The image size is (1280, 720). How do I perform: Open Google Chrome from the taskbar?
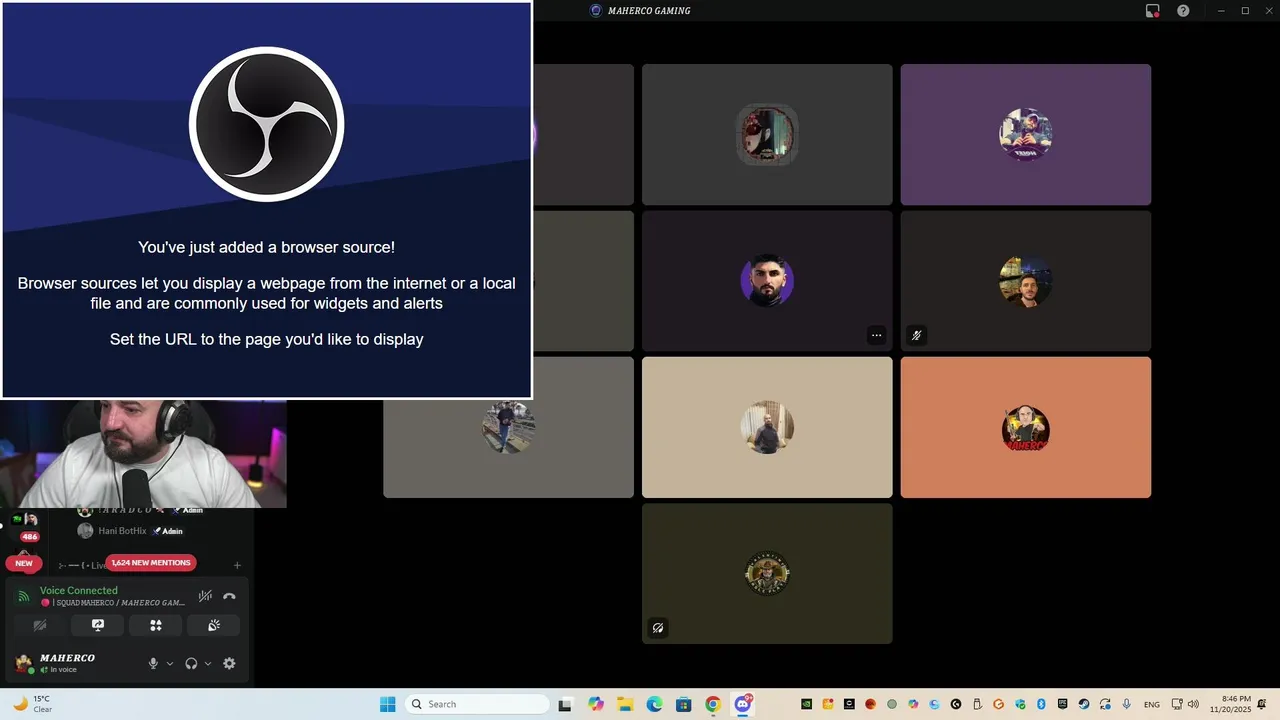tap(712, 704)
